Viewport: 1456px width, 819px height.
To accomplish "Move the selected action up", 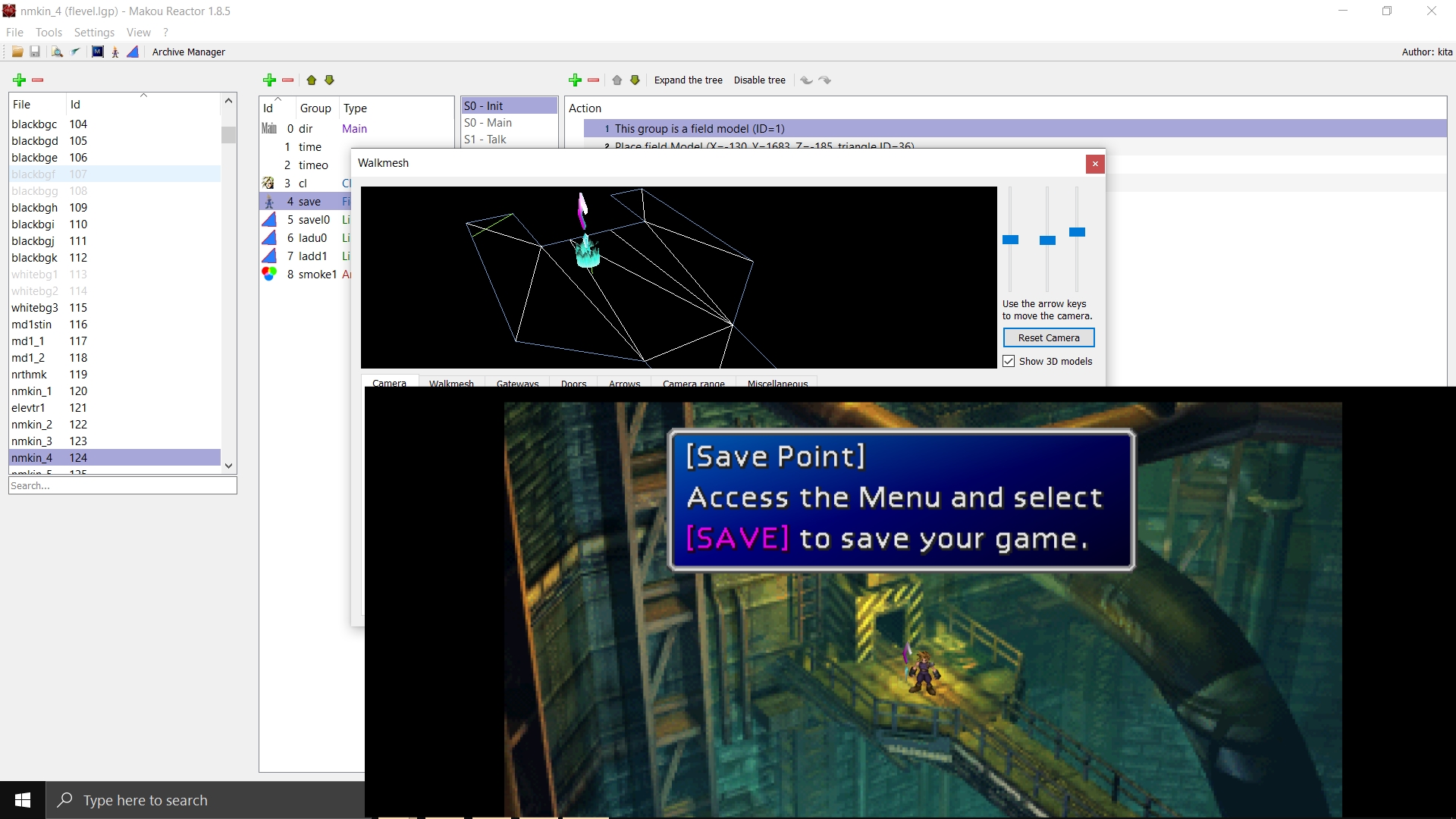I will (617, 80).
